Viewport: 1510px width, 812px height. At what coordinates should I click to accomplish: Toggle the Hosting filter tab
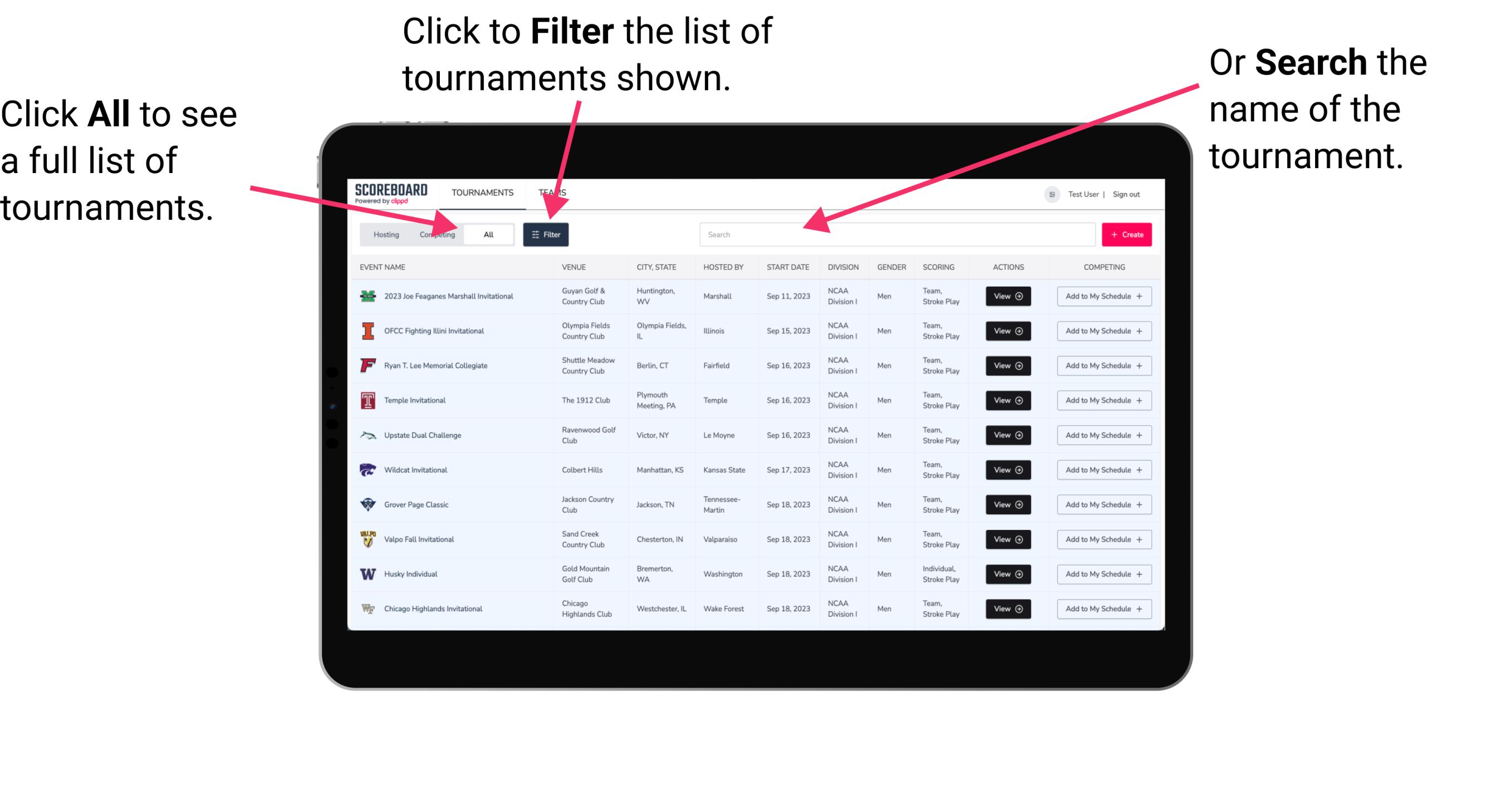point(385,234)
